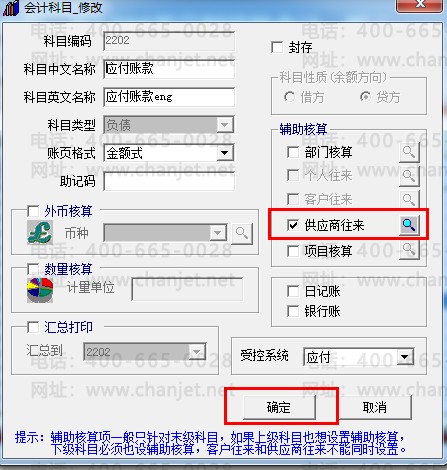The image size is (447, 470).
Task: Click magnifier icon beside 部门核算
Action: click(409, 153)
